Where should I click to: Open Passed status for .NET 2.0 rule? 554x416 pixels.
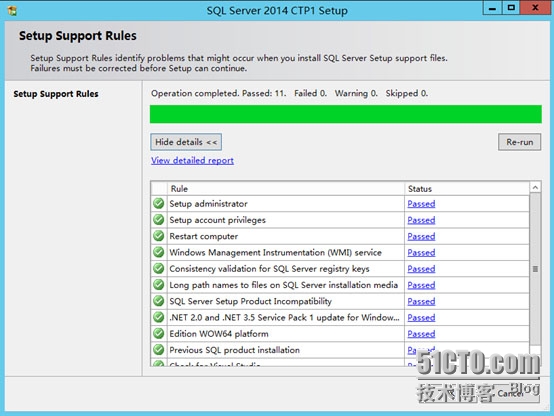point(421,318)
